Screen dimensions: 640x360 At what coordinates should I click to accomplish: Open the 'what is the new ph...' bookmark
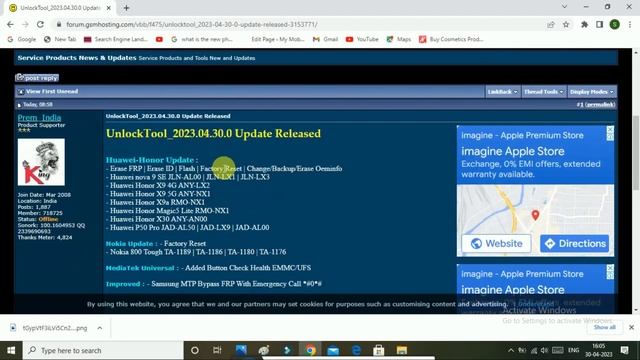coord(202,39)
